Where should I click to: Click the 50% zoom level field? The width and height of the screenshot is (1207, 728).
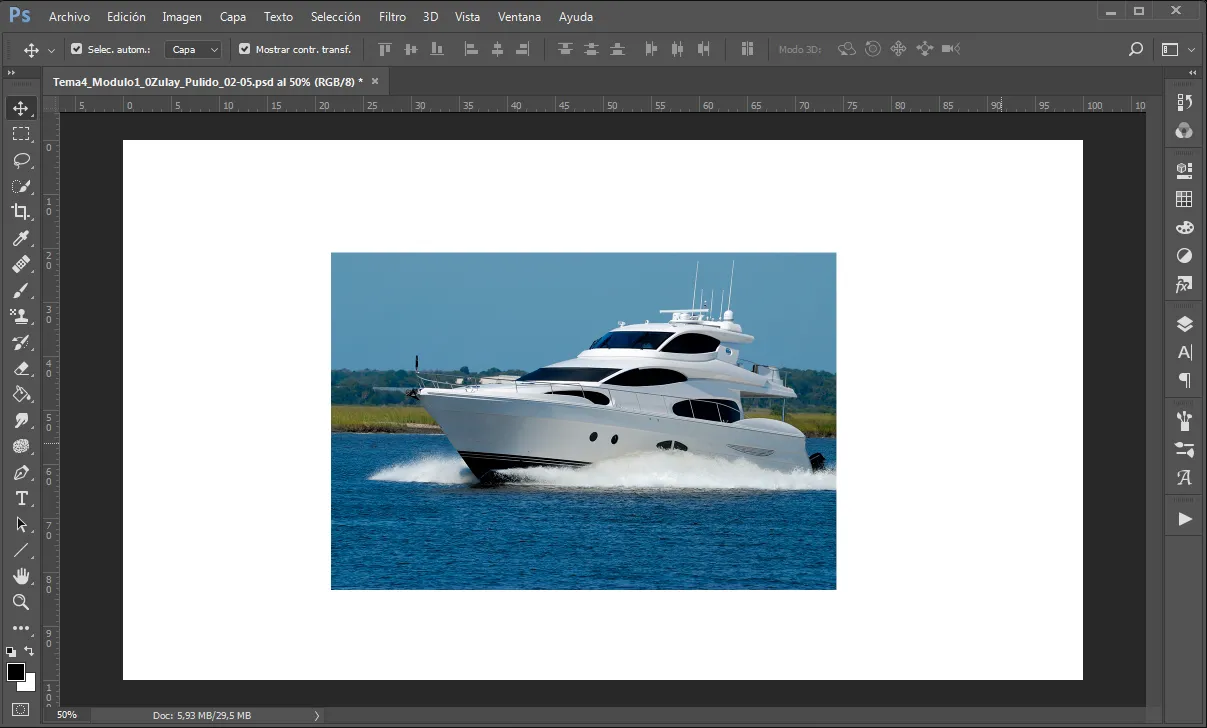pyautogui.click(x=67, y=715)
